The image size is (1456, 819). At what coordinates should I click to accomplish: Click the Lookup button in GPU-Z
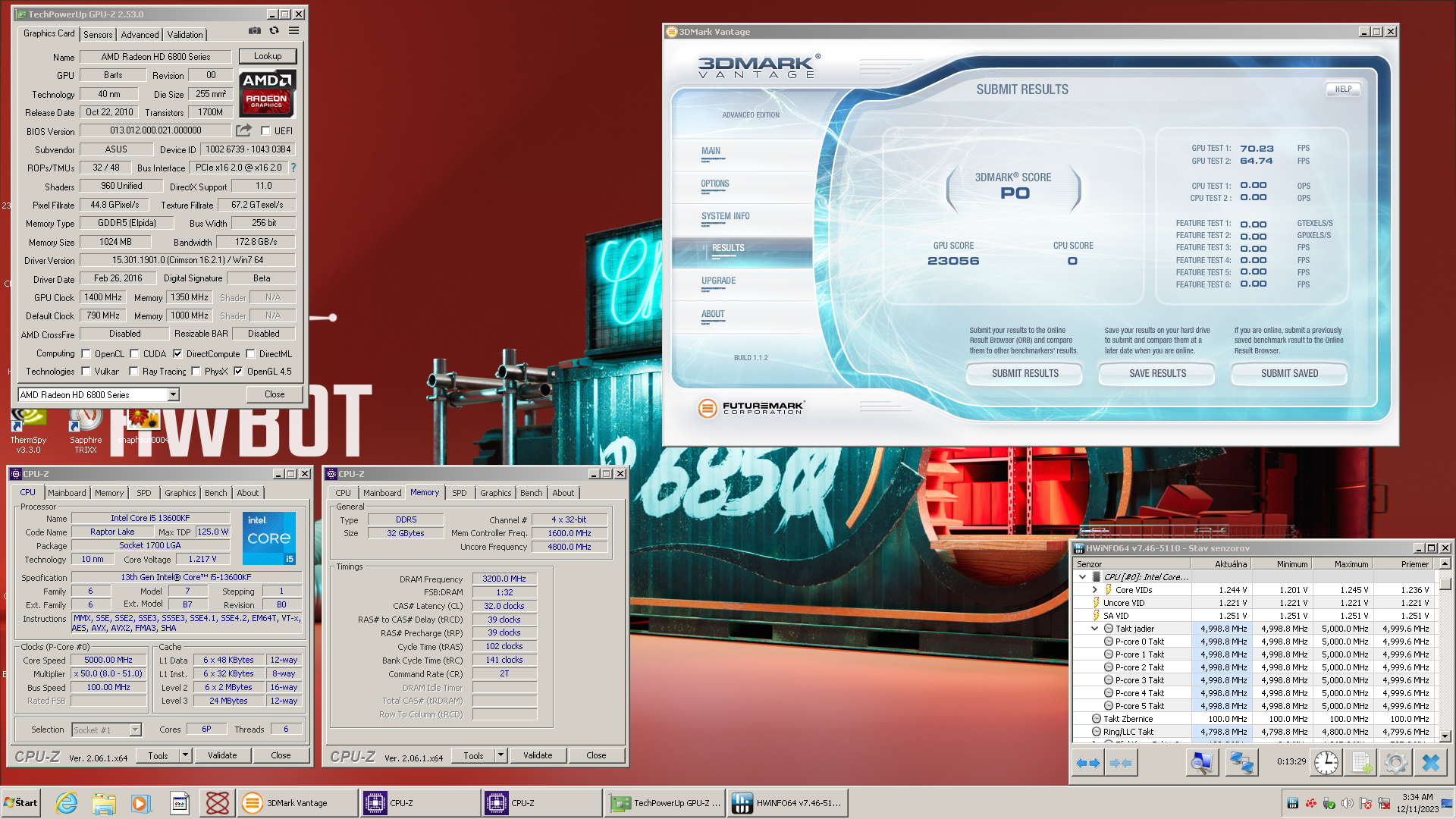pos(268,56)
